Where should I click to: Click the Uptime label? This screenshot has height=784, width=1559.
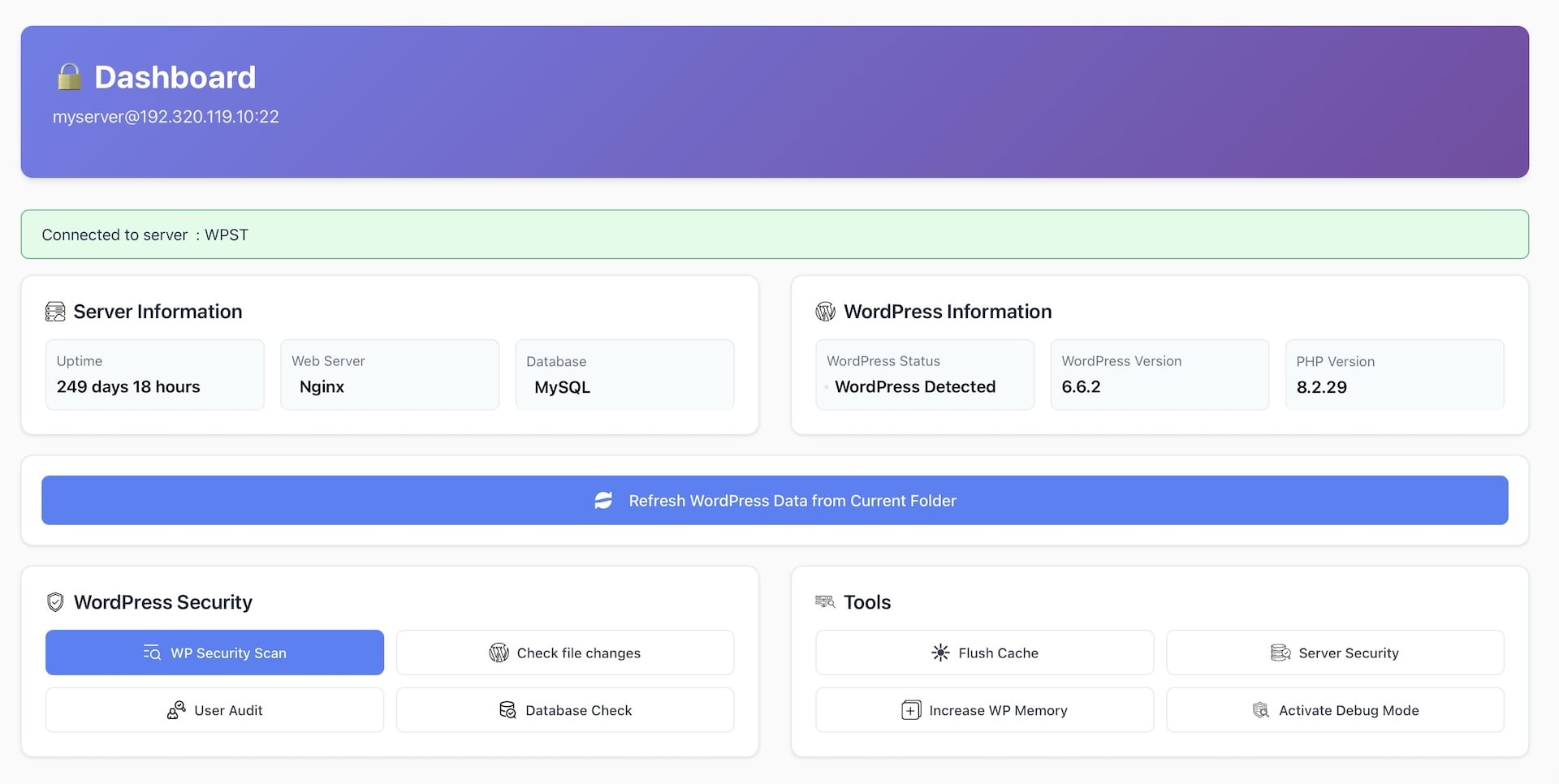coord(80,361)
